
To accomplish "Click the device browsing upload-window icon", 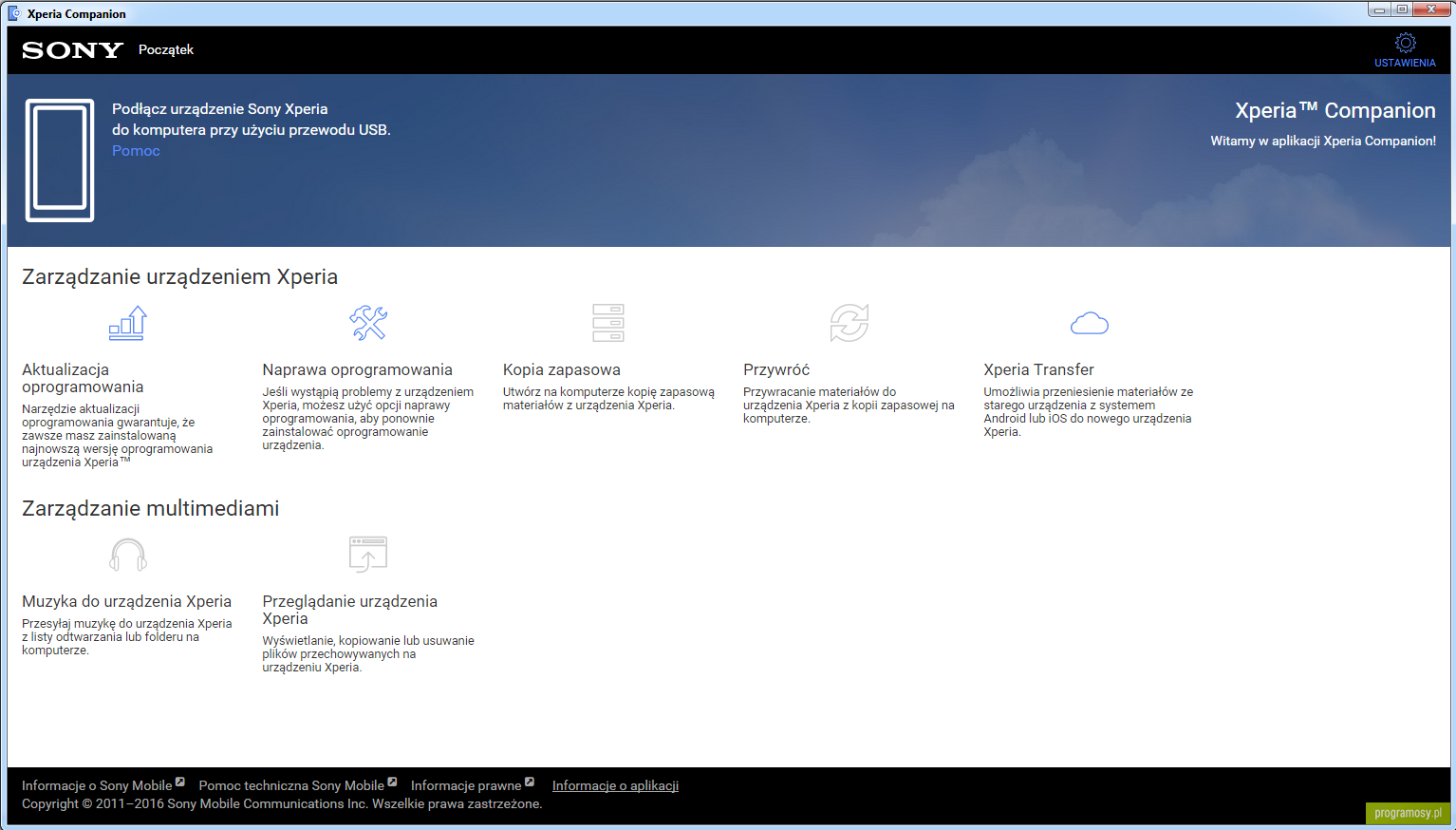I will tap(368, 555).
